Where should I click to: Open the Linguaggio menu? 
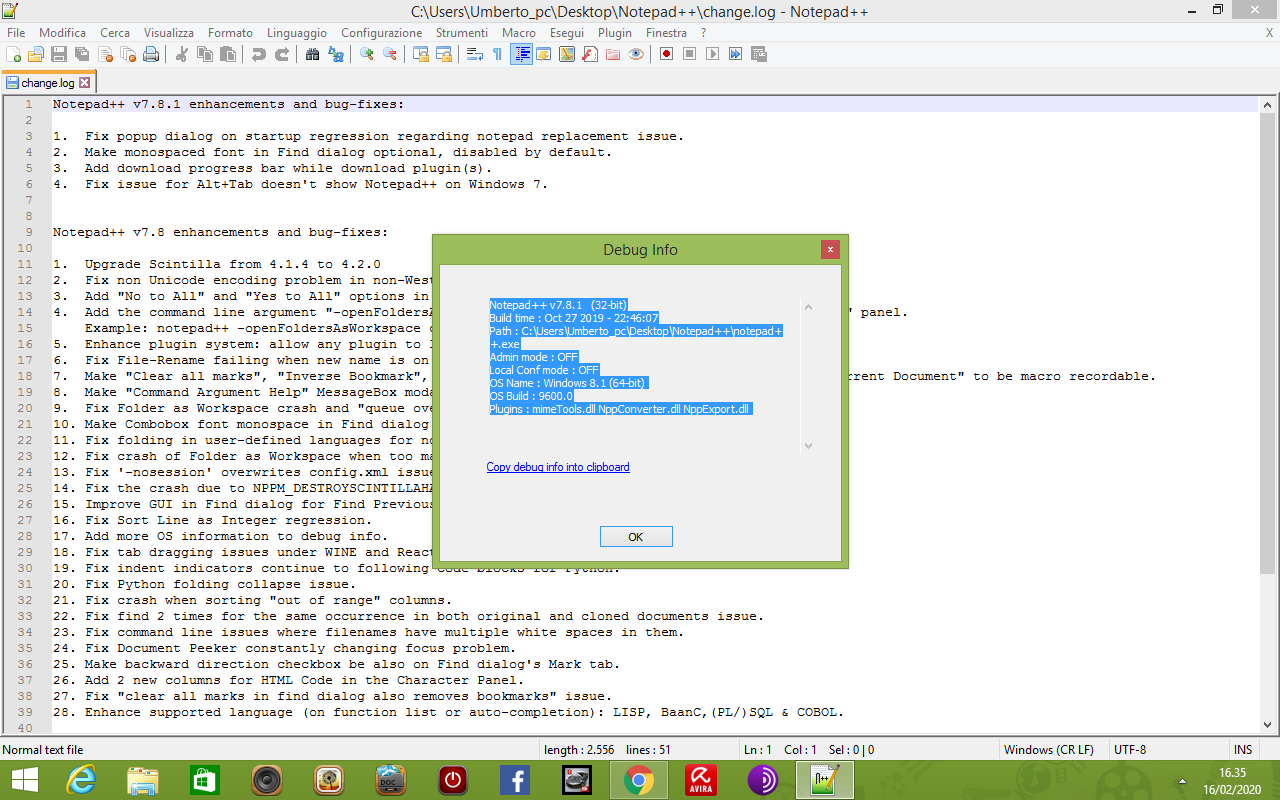pyautogui.click(x=298, y=33)
